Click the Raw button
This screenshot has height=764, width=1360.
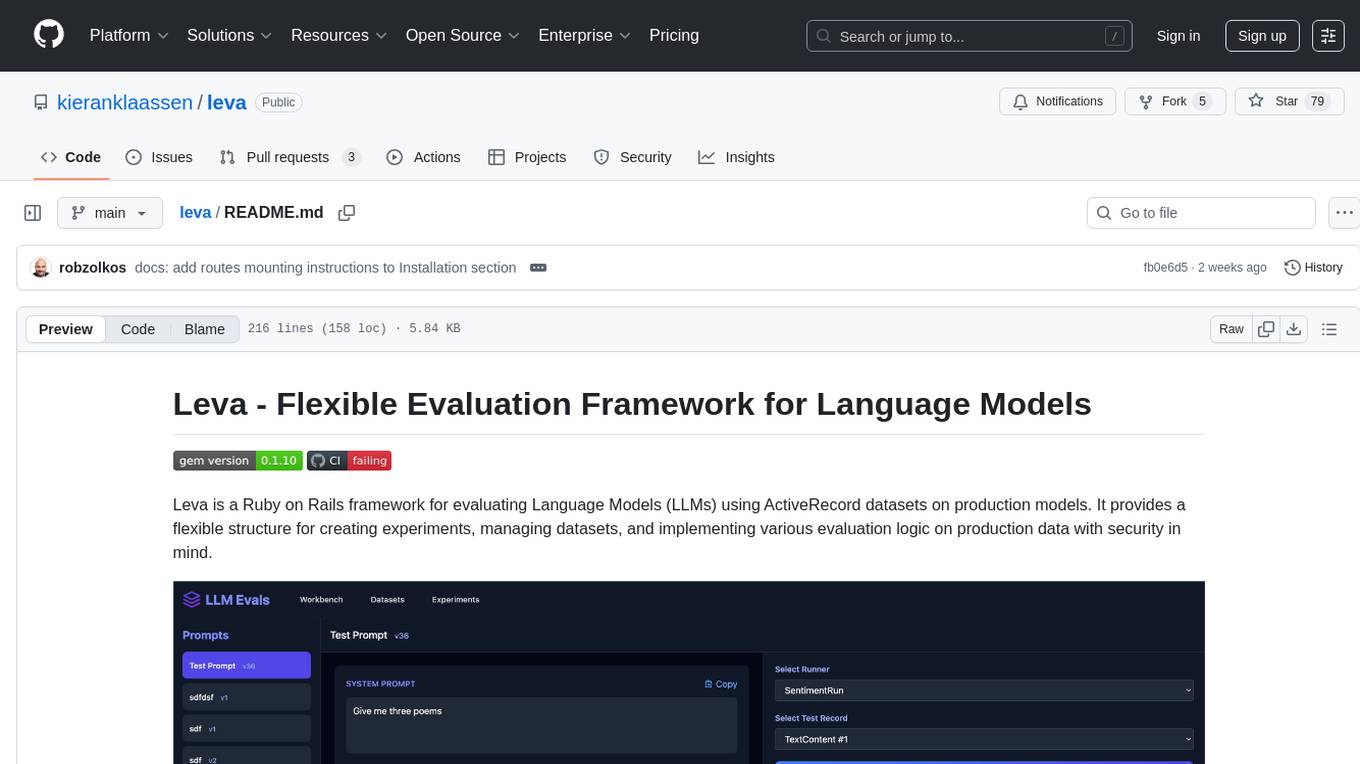coord(1231,329)
